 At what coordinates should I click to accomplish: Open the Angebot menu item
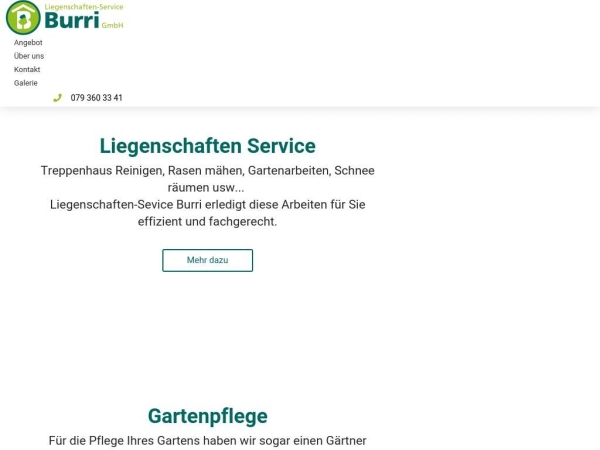[x=28, y=43]
